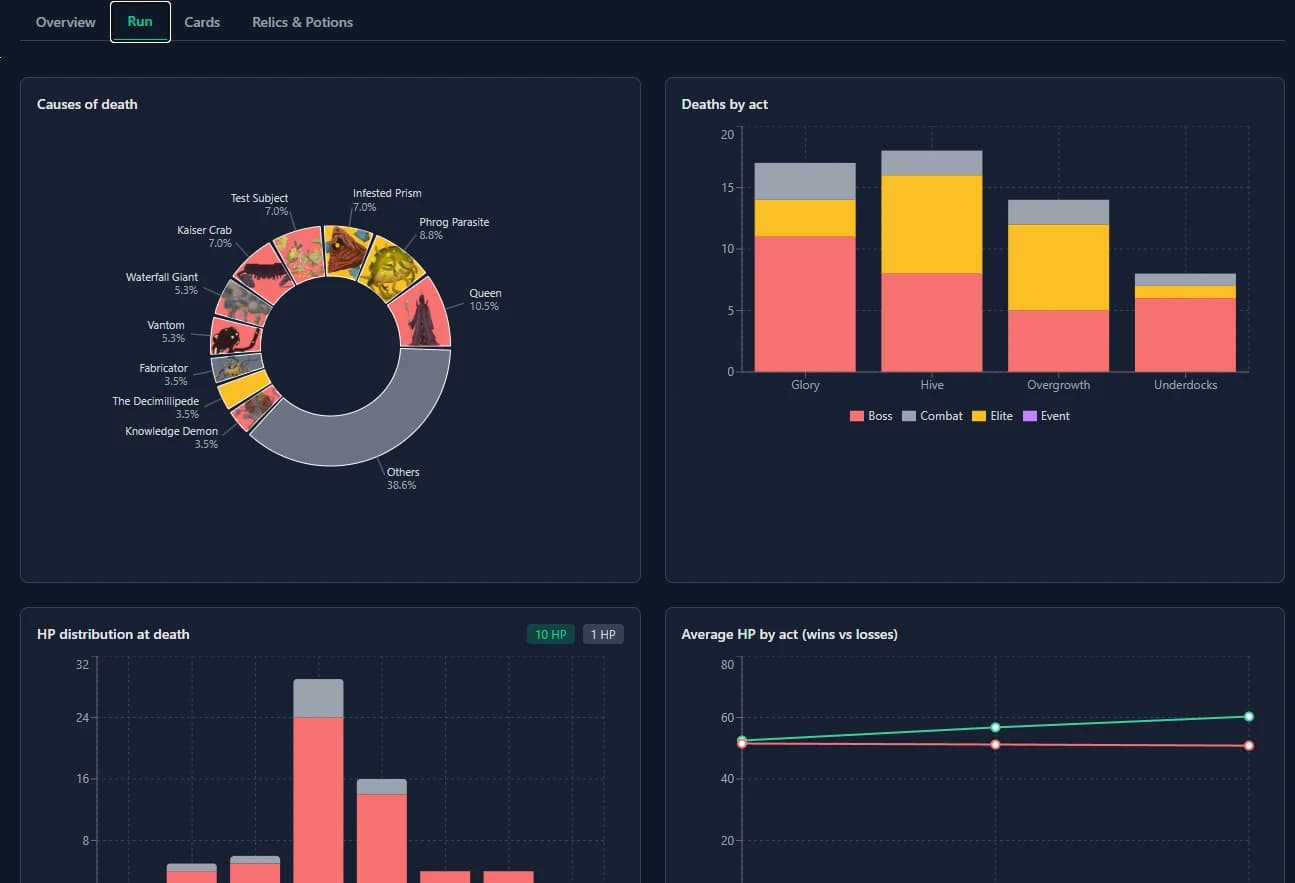Screen dimensions: 1295x883
Task: Enable the 1 HP filter
Action: 603,634
